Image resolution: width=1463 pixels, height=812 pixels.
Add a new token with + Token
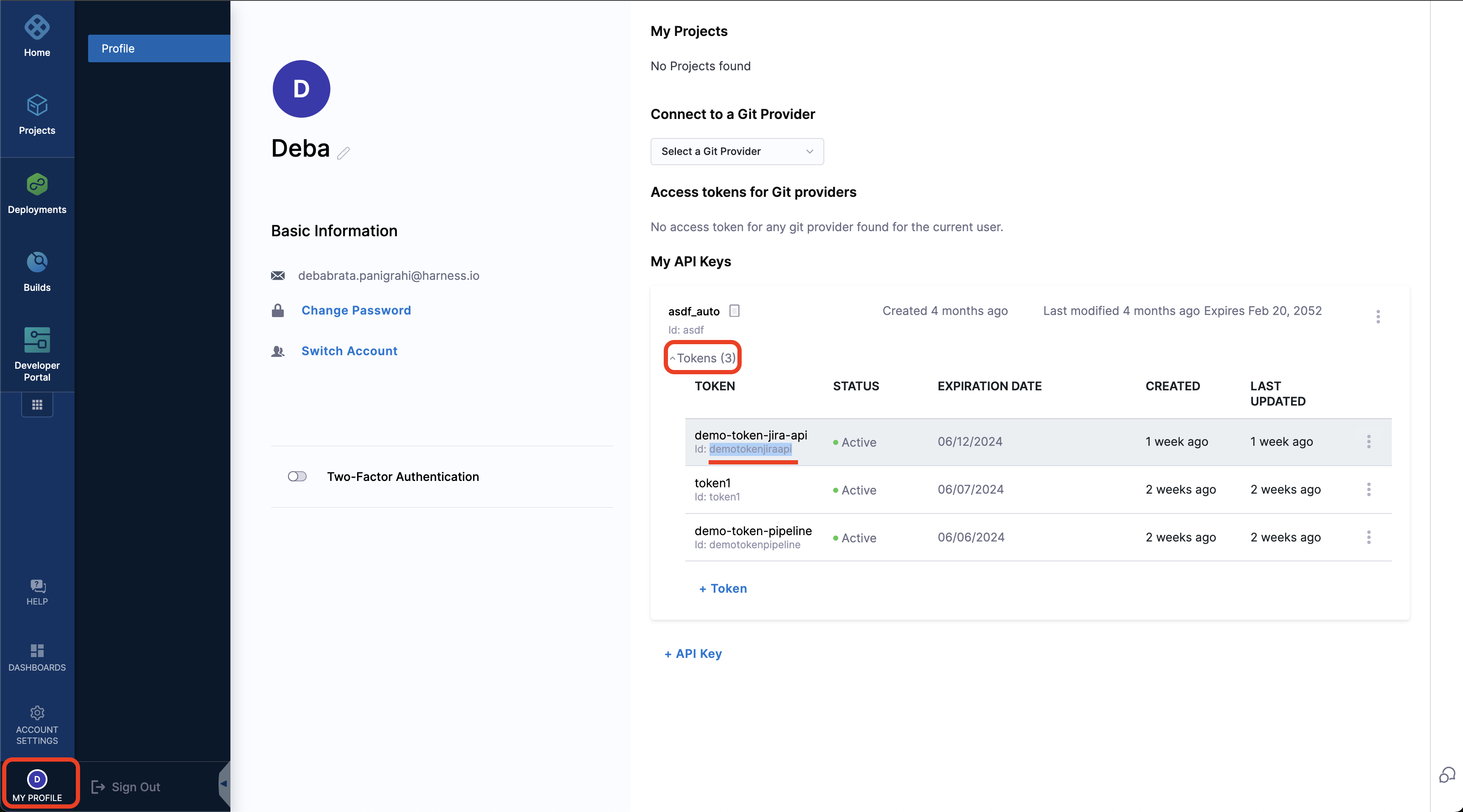click(x=723, y=588)
